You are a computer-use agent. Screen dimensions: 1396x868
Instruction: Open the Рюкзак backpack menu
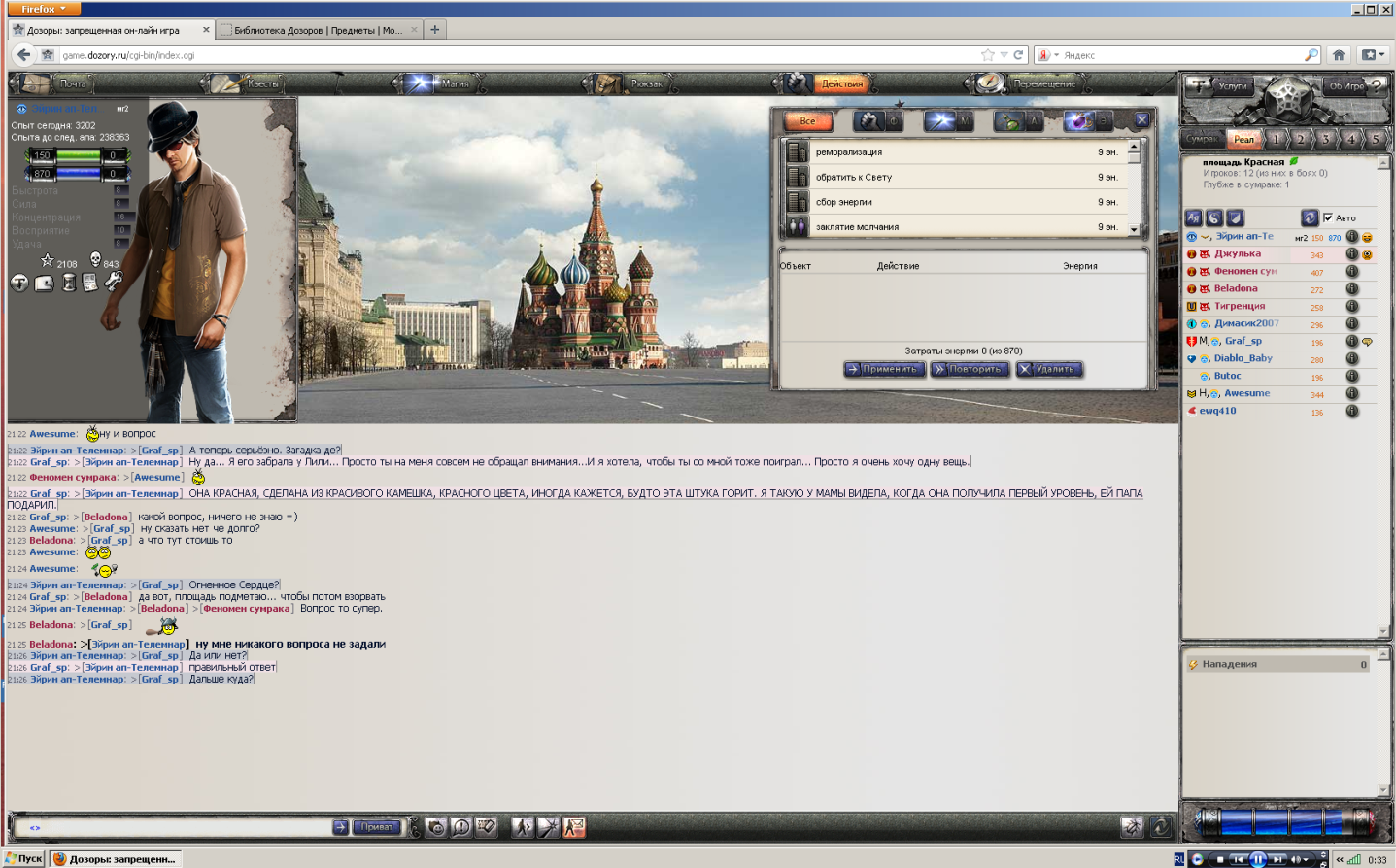[x=631, y=83]
